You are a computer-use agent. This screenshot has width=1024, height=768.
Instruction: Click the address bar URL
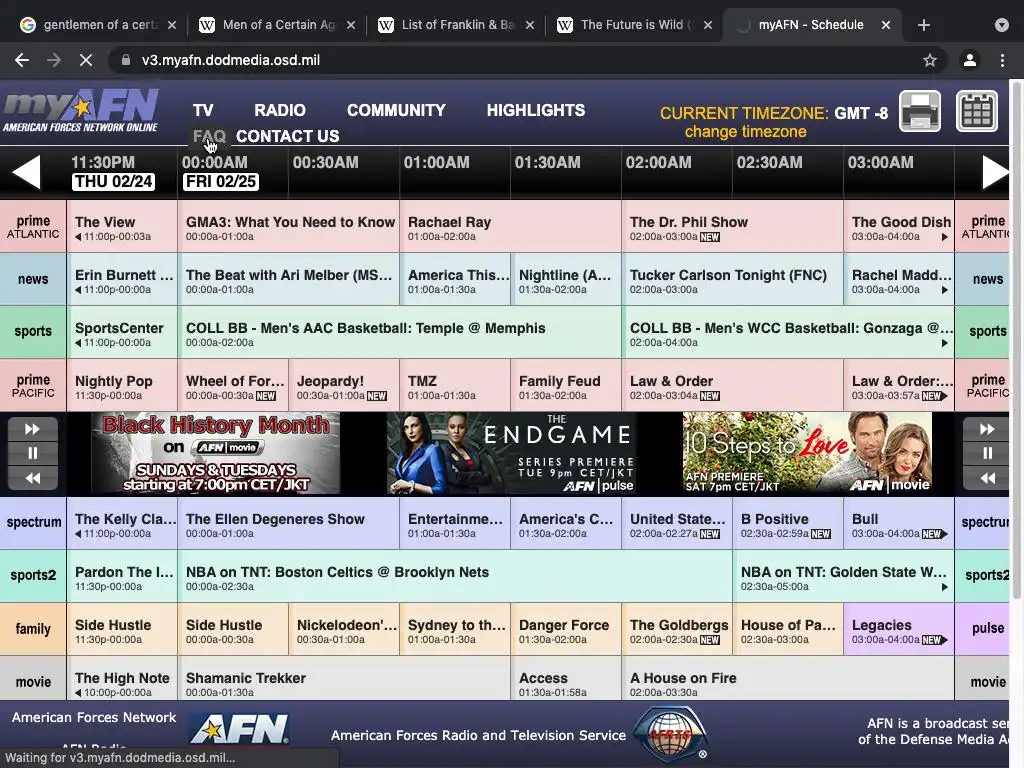231,60
